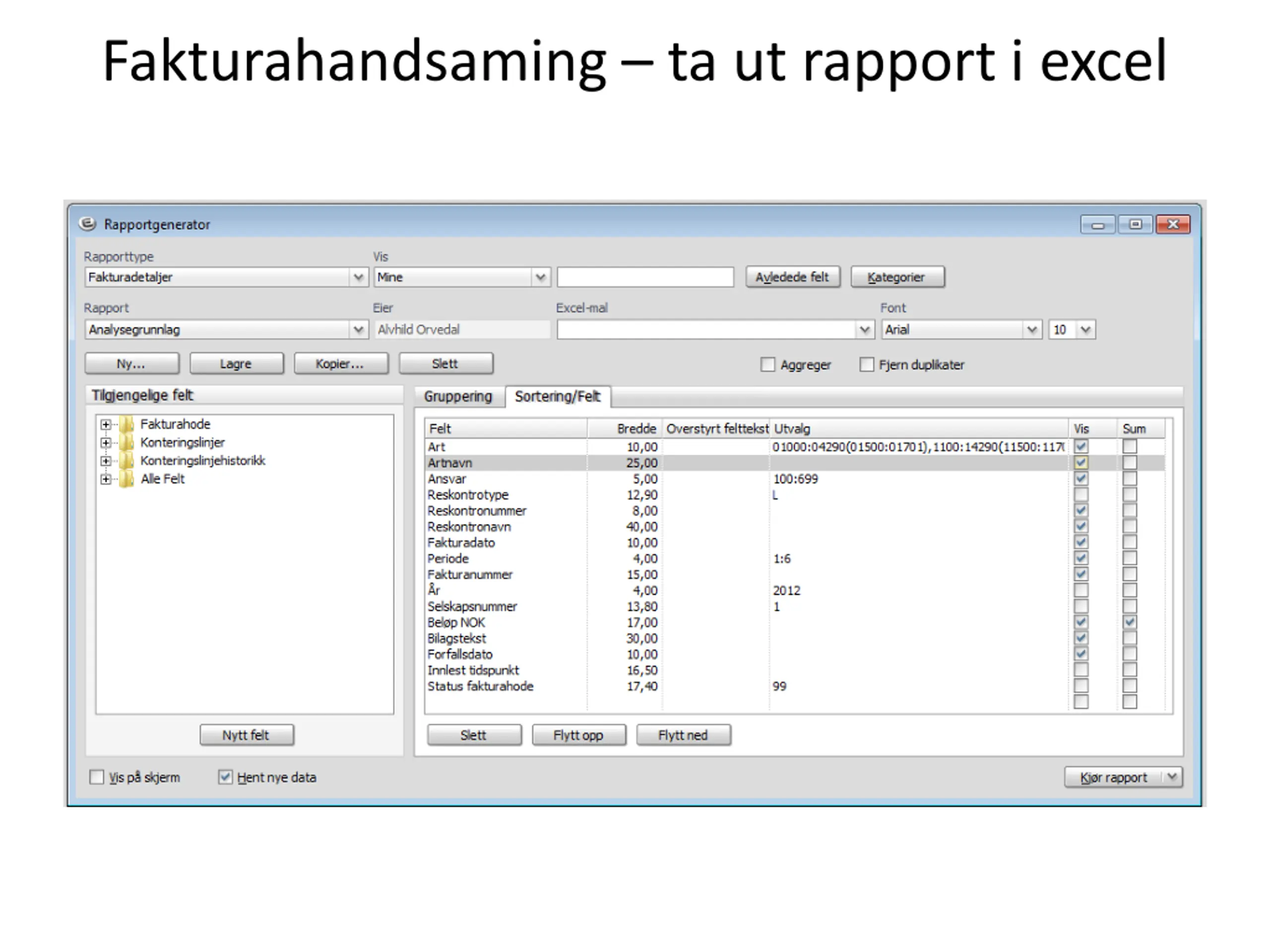Open the Kjør rapport dropdown arrow
1270x952 pixels.
1172,777
